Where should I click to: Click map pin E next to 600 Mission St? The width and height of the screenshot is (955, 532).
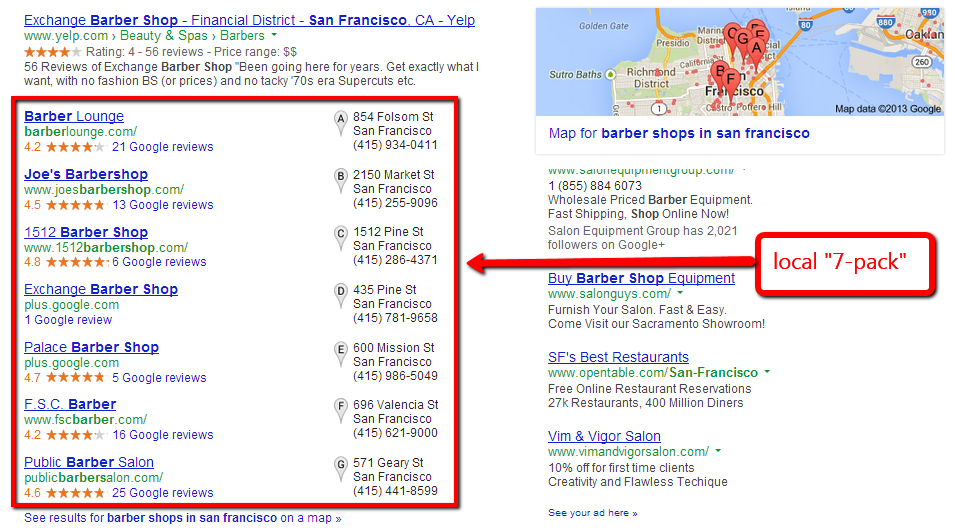click(340, 354)
